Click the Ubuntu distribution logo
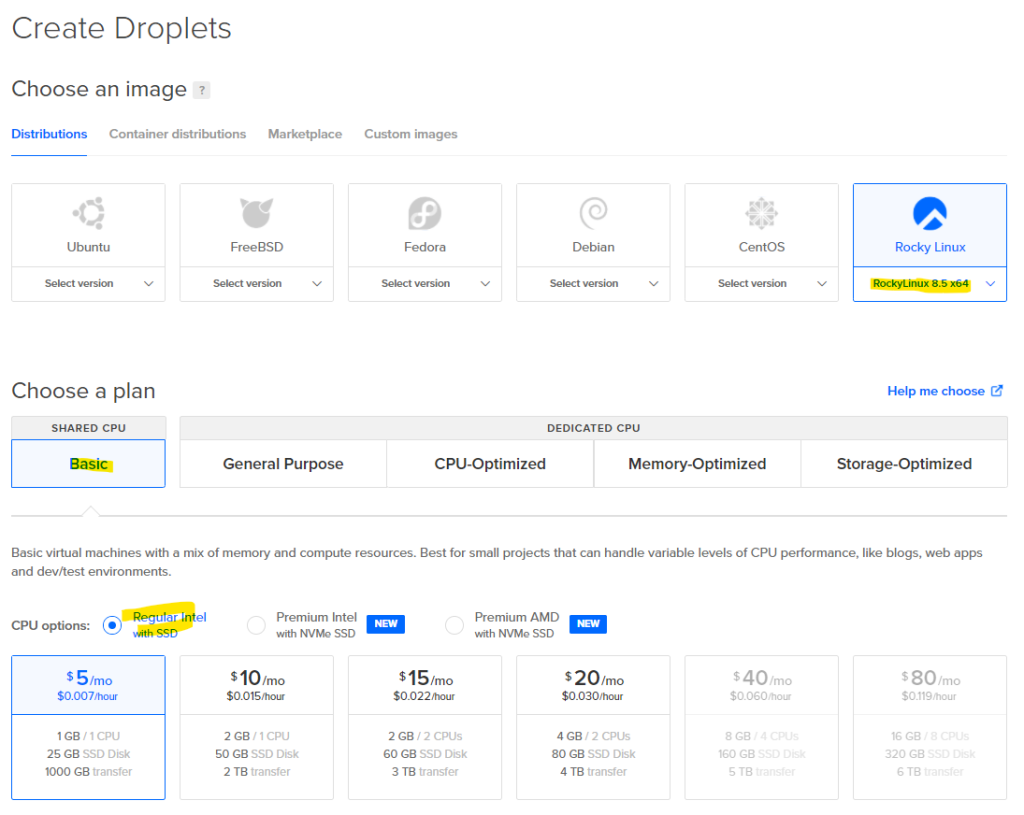1024x815 pixels. click(89, 213)
